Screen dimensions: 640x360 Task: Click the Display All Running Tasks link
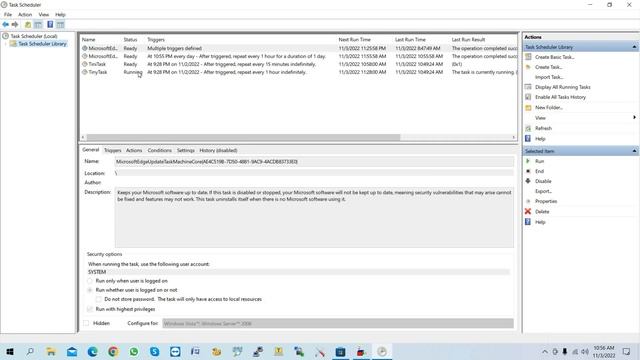click(x=562, y=87)
